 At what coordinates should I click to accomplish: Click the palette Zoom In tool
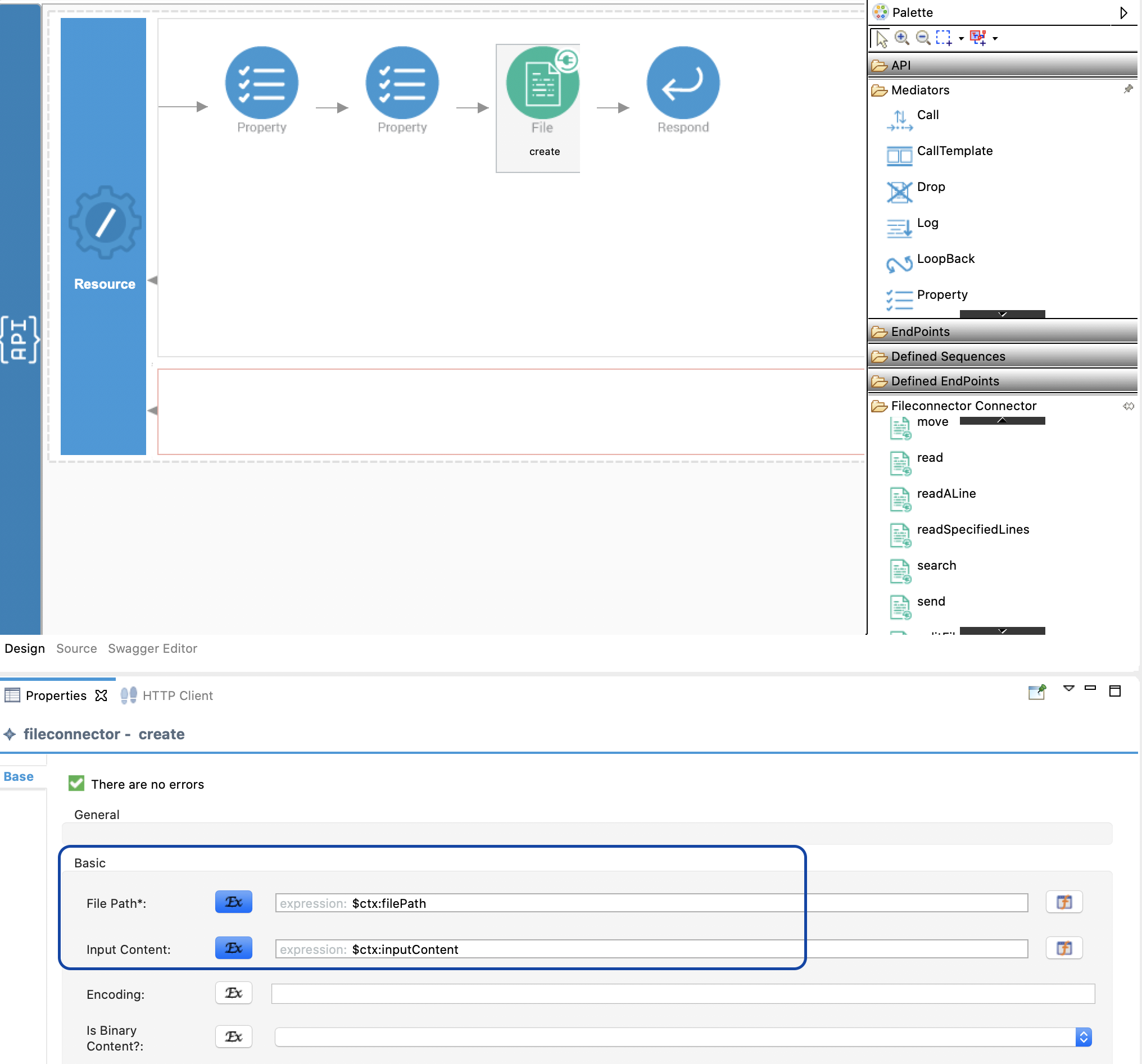click(902, 38)
